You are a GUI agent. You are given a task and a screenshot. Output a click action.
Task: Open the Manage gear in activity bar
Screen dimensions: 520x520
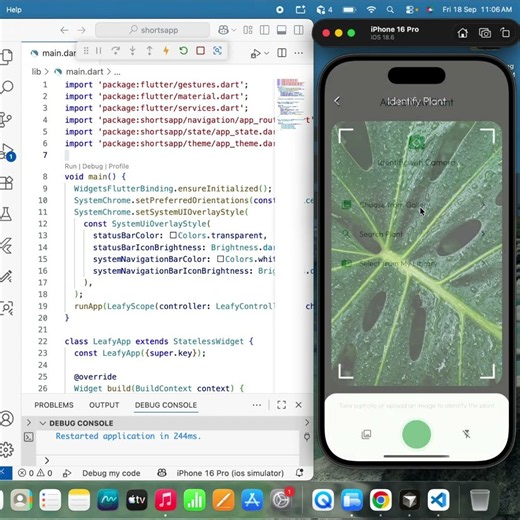click(x=7, y=450)
